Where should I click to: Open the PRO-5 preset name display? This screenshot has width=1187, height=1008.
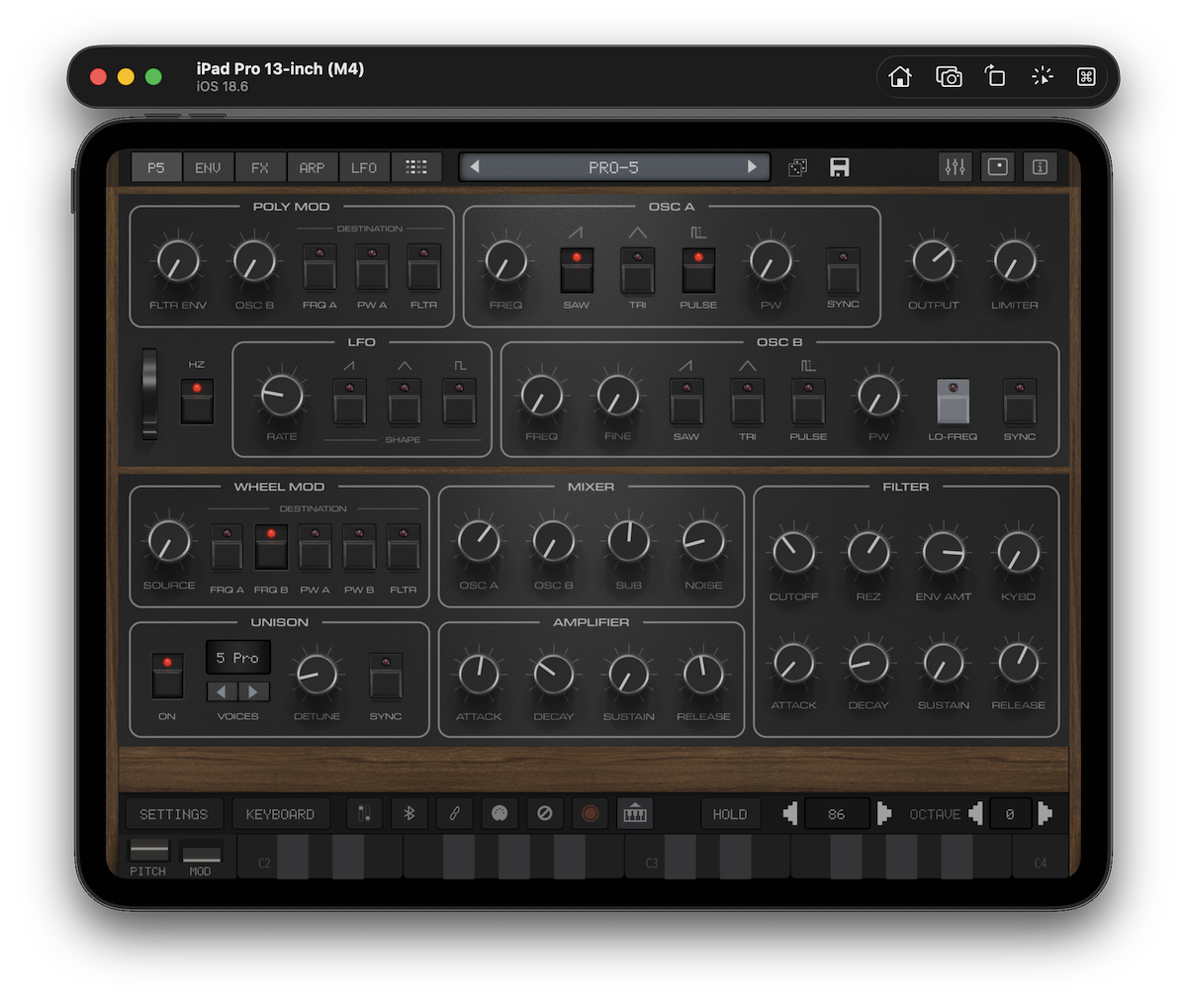click(613, 167)
